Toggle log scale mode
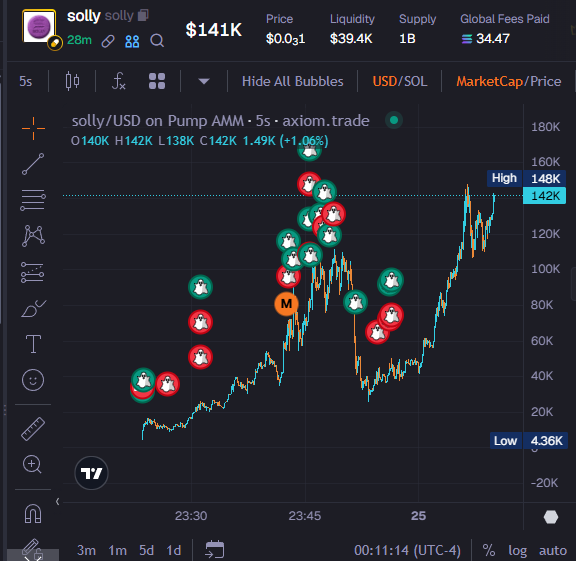Image resolution: width=576 pixels, height=561 pixels. click(518, 550)
